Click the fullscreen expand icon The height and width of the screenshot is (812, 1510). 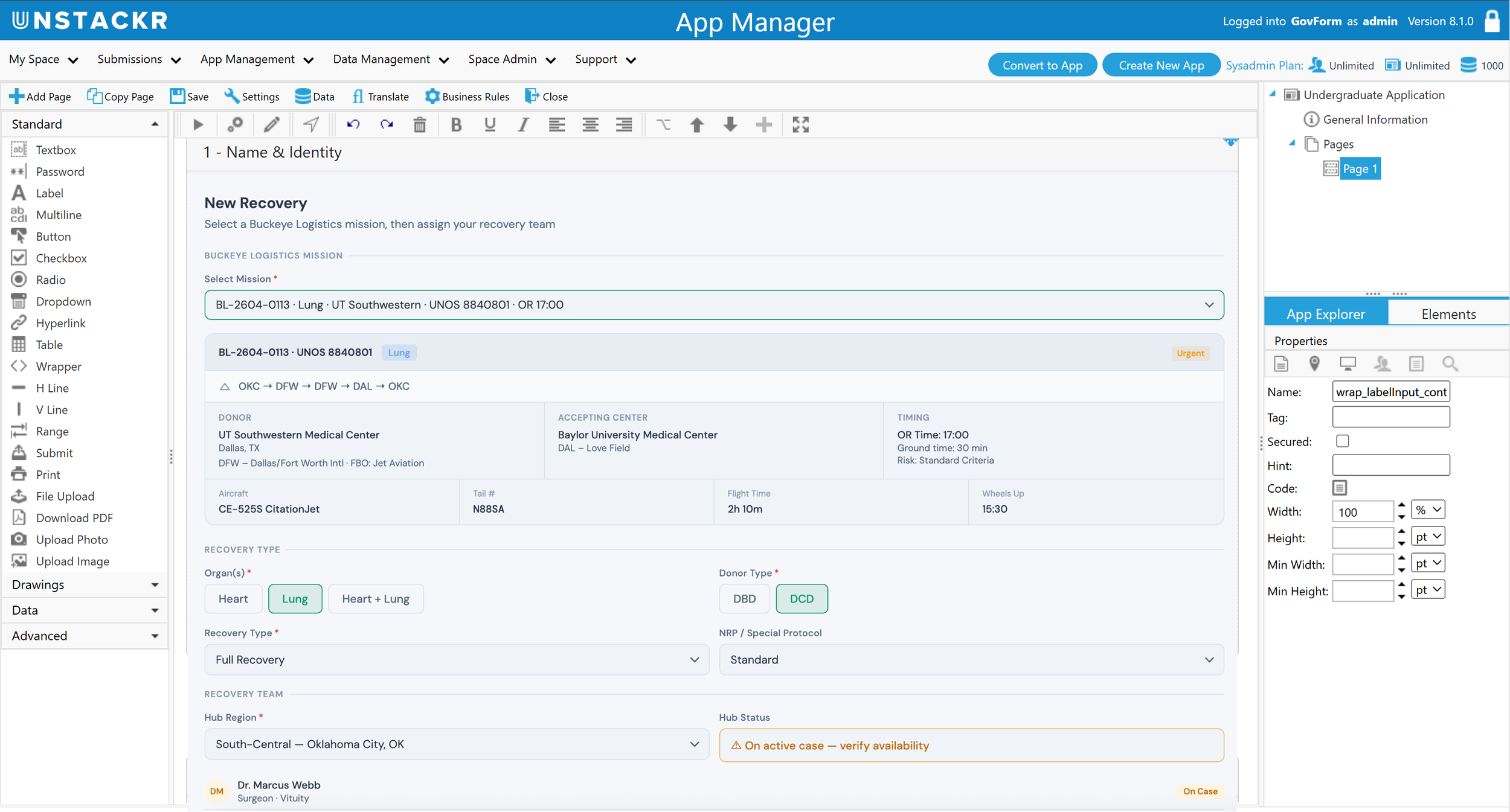pos(800,125)
